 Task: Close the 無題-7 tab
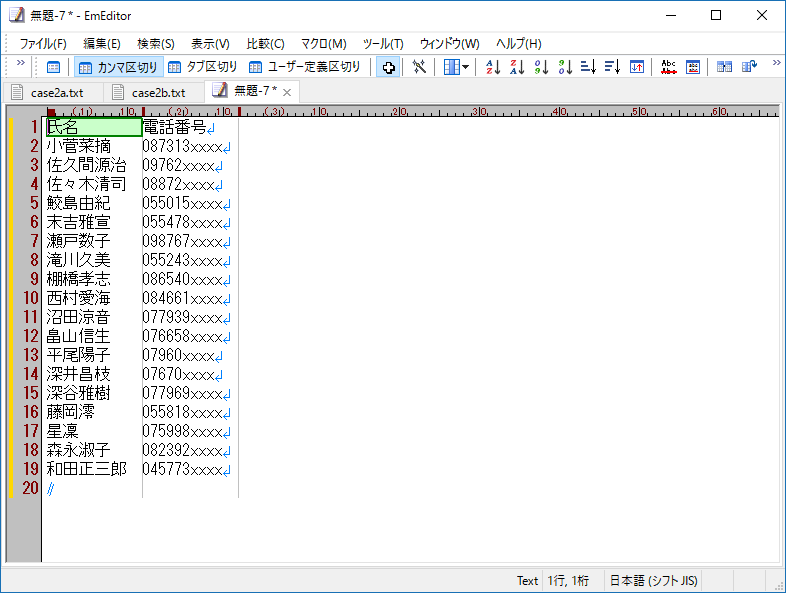point(287,92)
